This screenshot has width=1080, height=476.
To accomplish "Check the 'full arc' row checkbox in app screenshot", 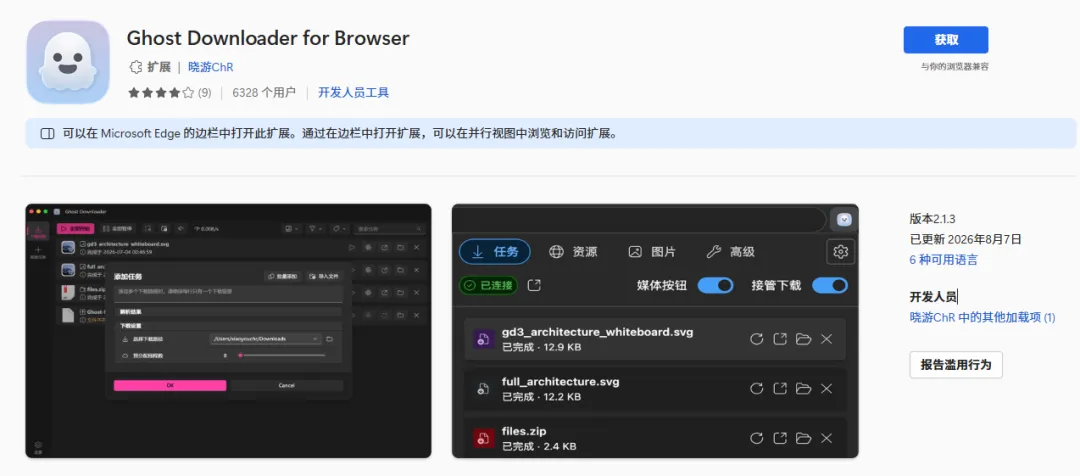I will pyautogui.click(x=83, y=266).
